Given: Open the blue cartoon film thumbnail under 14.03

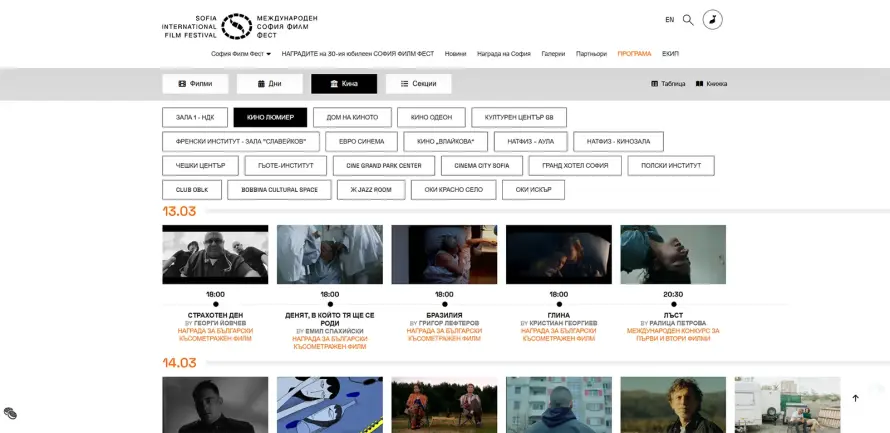Looking at the screenshot, I should click(330, 405).
